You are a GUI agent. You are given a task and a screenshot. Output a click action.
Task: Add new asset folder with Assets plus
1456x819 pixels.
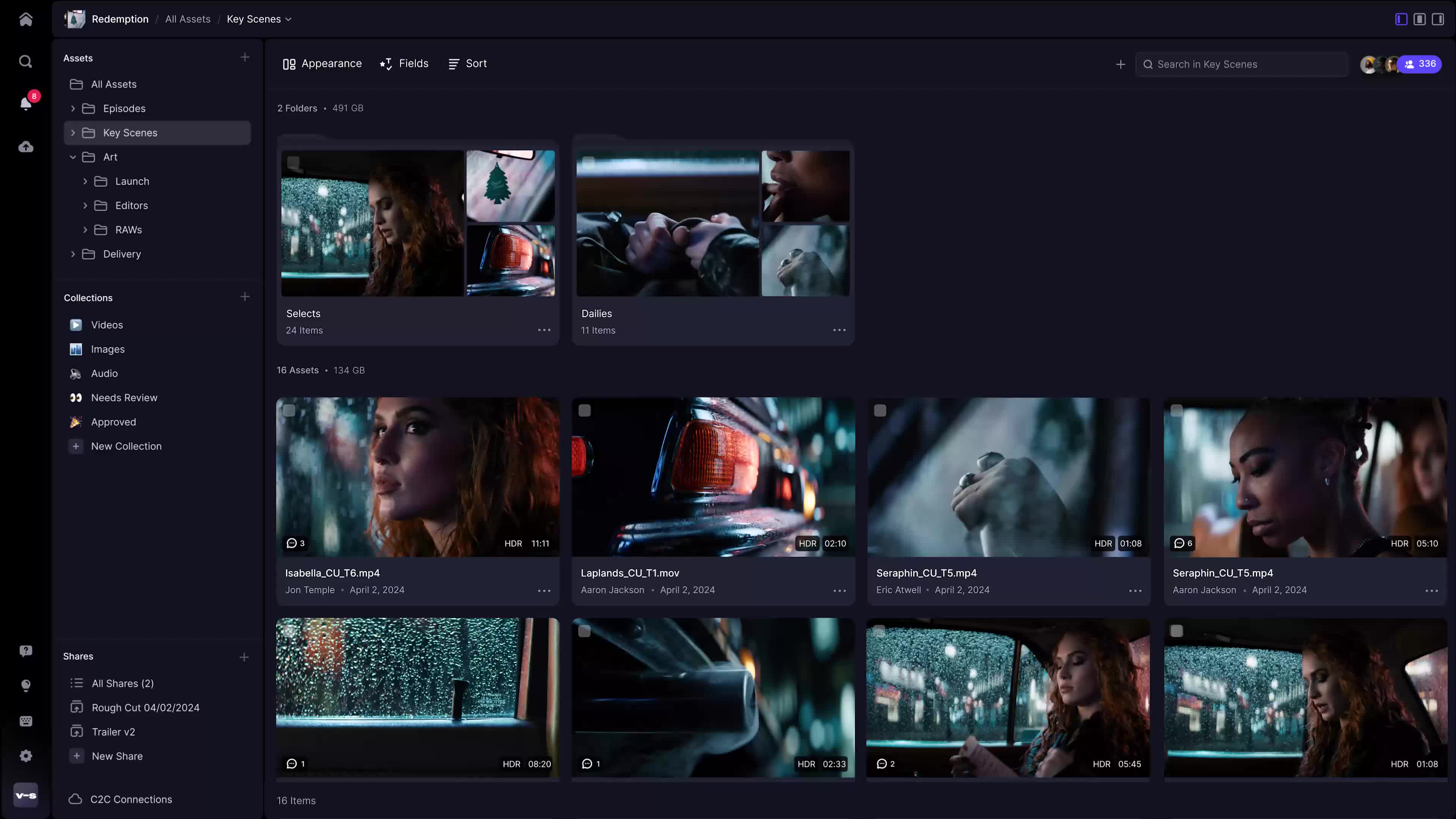click(245, 58)
